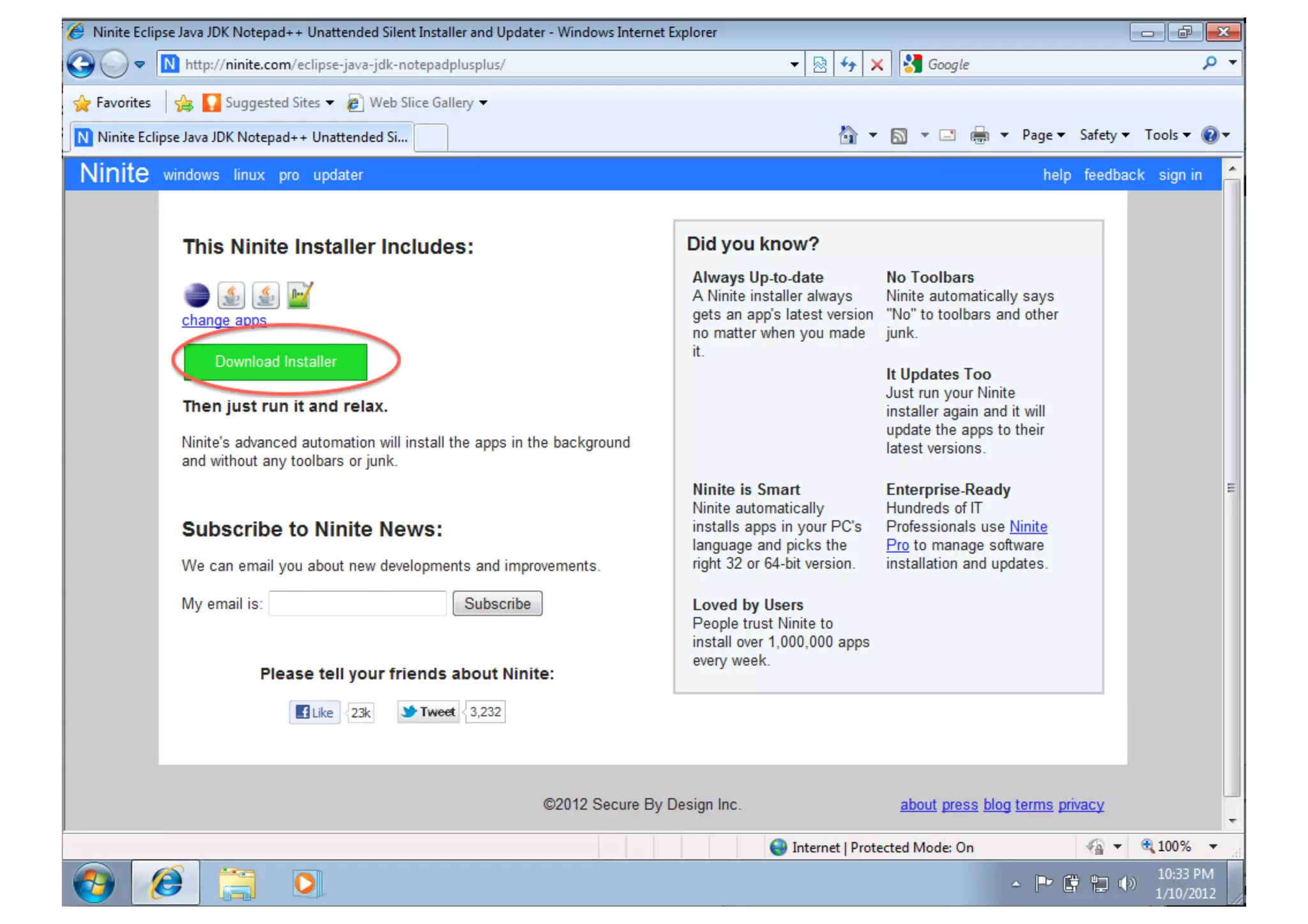The image size is (1308, 924).
Task: Click the Ninite logo in header
Action: [114, 174]
